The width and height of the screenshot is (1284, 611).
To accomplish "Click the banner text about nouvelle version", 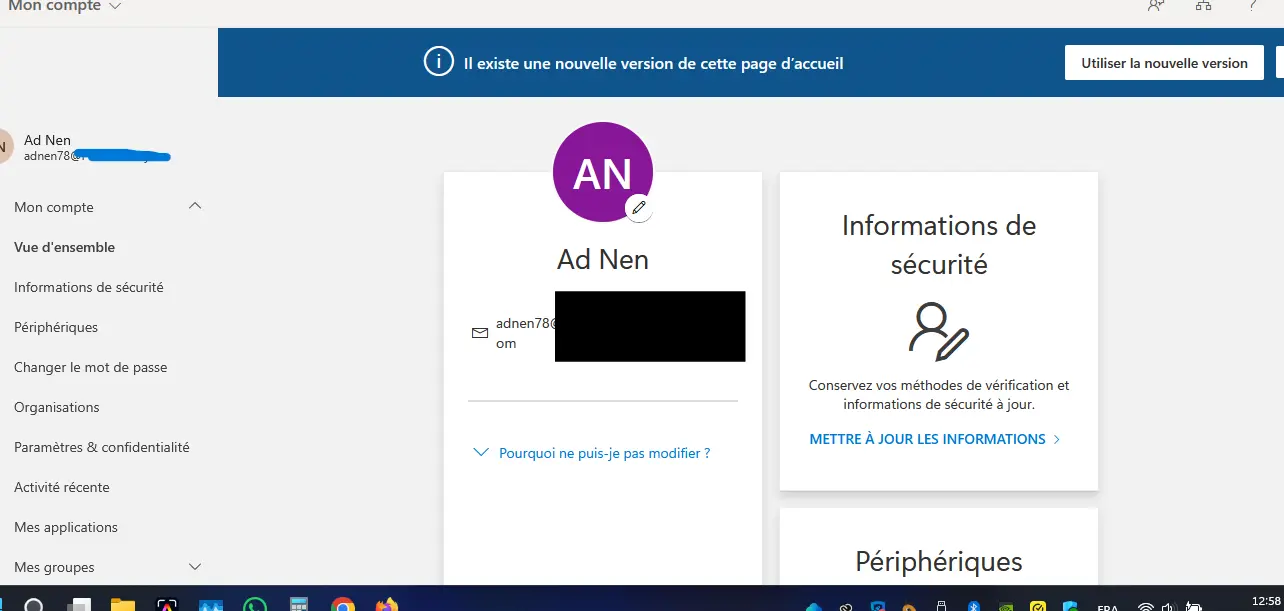I will click(654, 63).
